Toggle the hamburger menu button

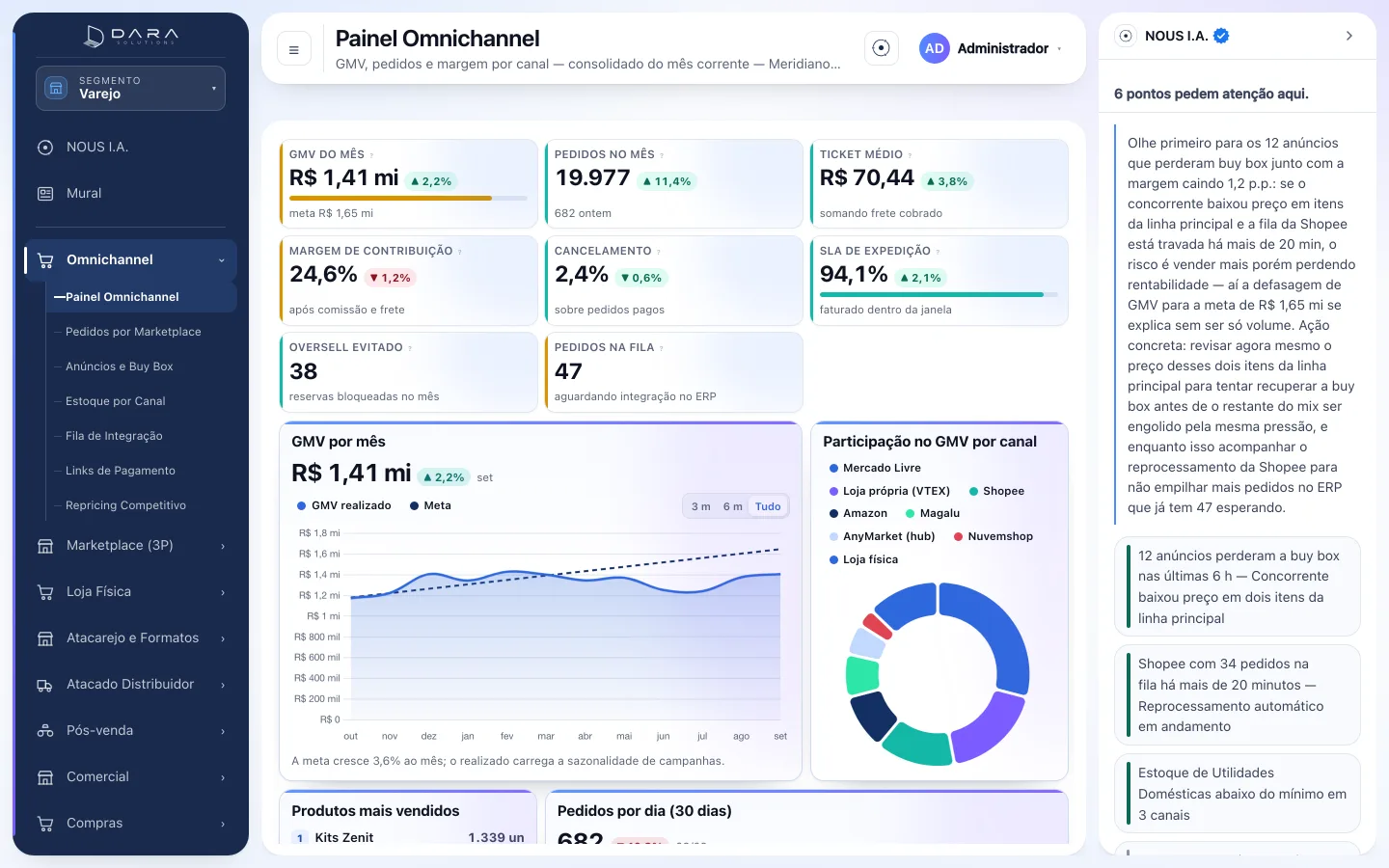point(294,49)
